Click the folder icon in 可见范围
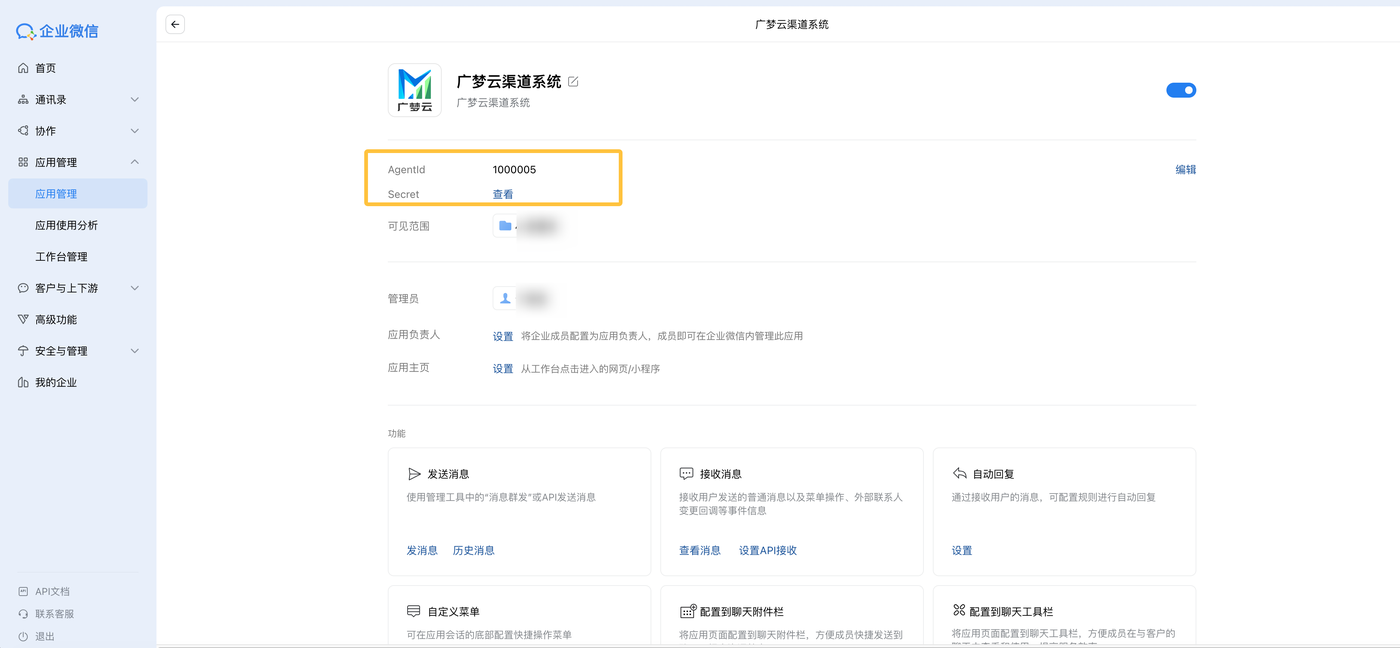The height and width of the screenshot is (648, 1400). [x=505, y=226]
